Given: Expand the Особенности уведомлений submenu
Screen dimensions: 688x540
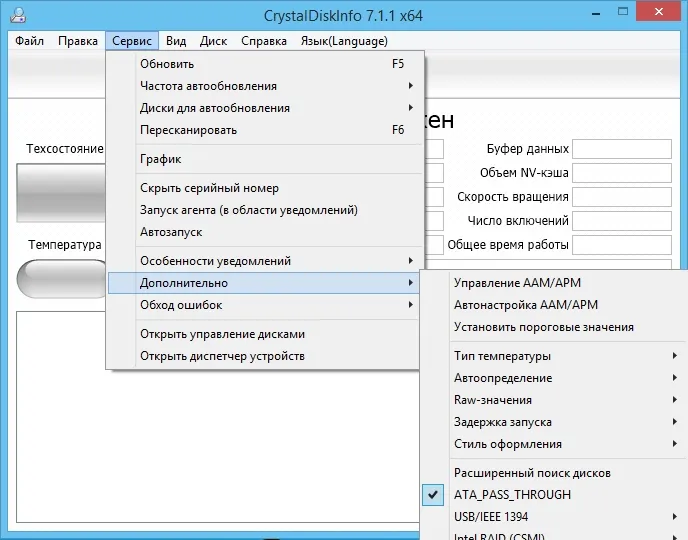Looking at the screenshot, I should pyautogui.click(x=265, y=261).
